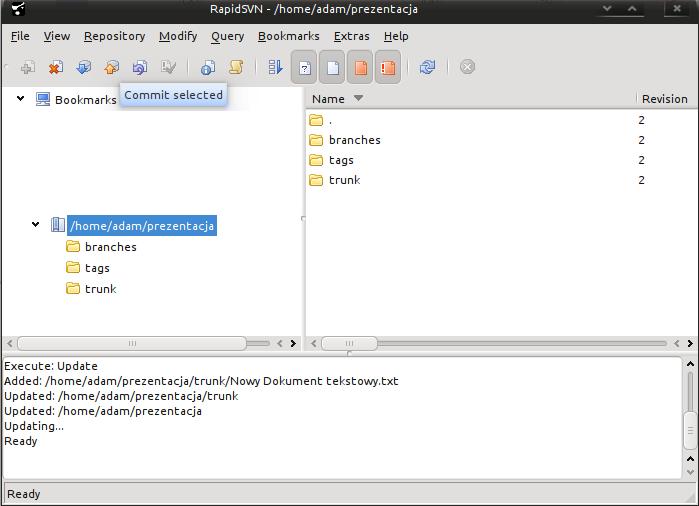Click the 'Execute: Update' log line
The height and width of the screenshot is (506, 699).
51,366
